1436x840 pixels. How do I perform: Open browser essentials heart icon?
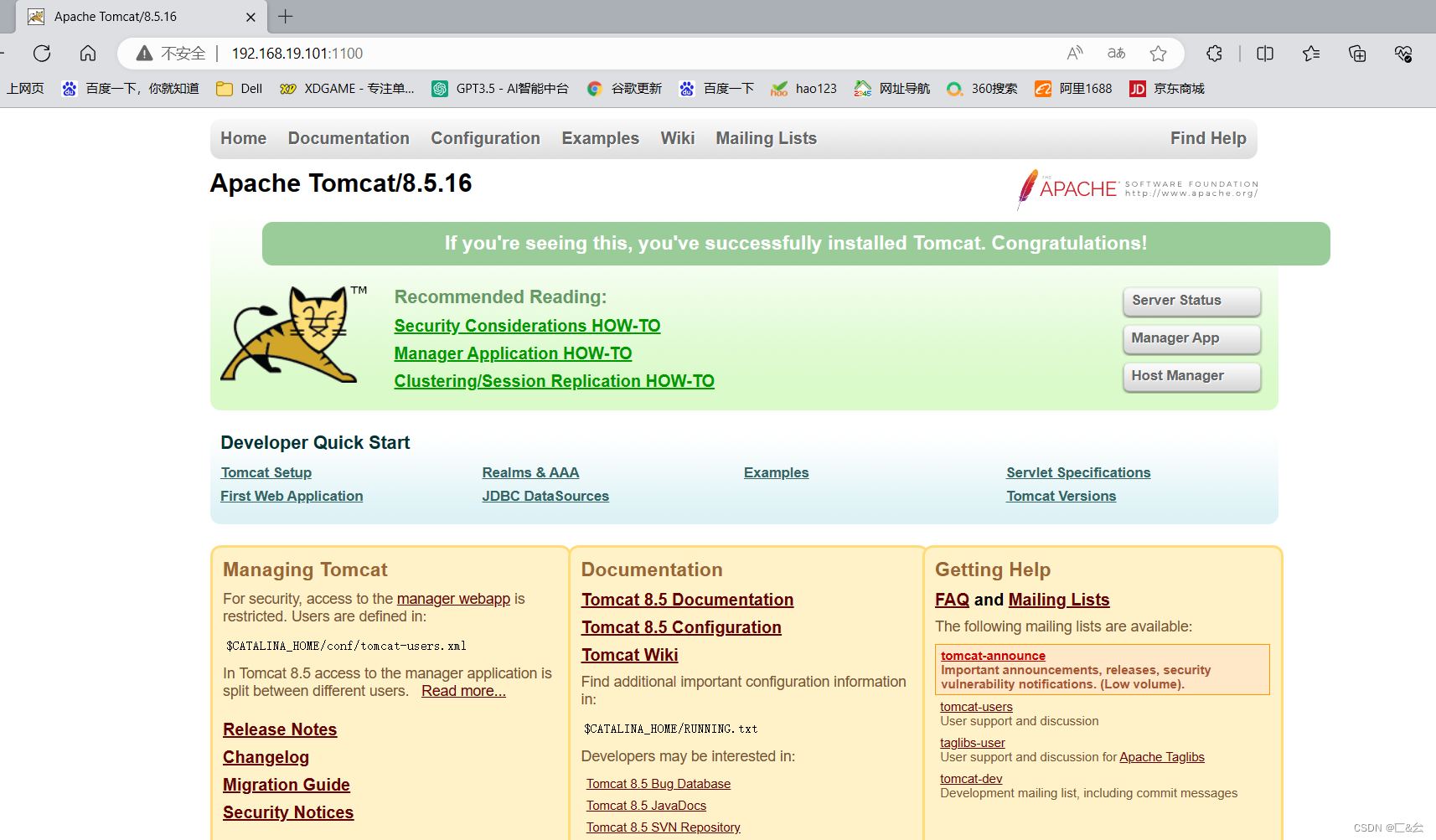point(1403,54)
